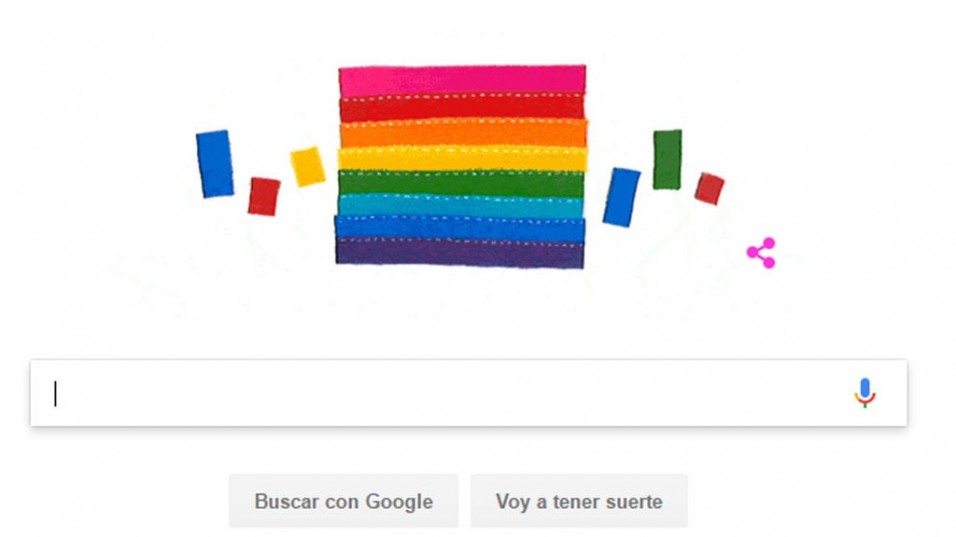This screenshot has width=956, height=537.
Task: Select the yellow stripe of the flag
Action: coord(463,159)
